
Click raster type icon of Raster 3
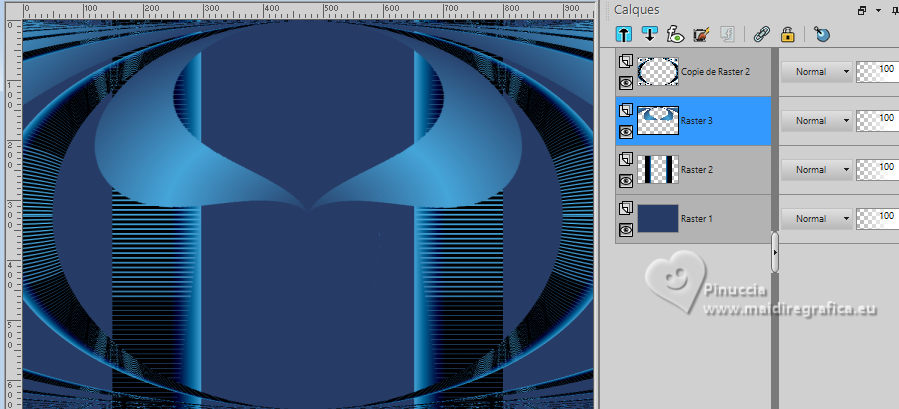pyautogui.click(x=626, y=110)
